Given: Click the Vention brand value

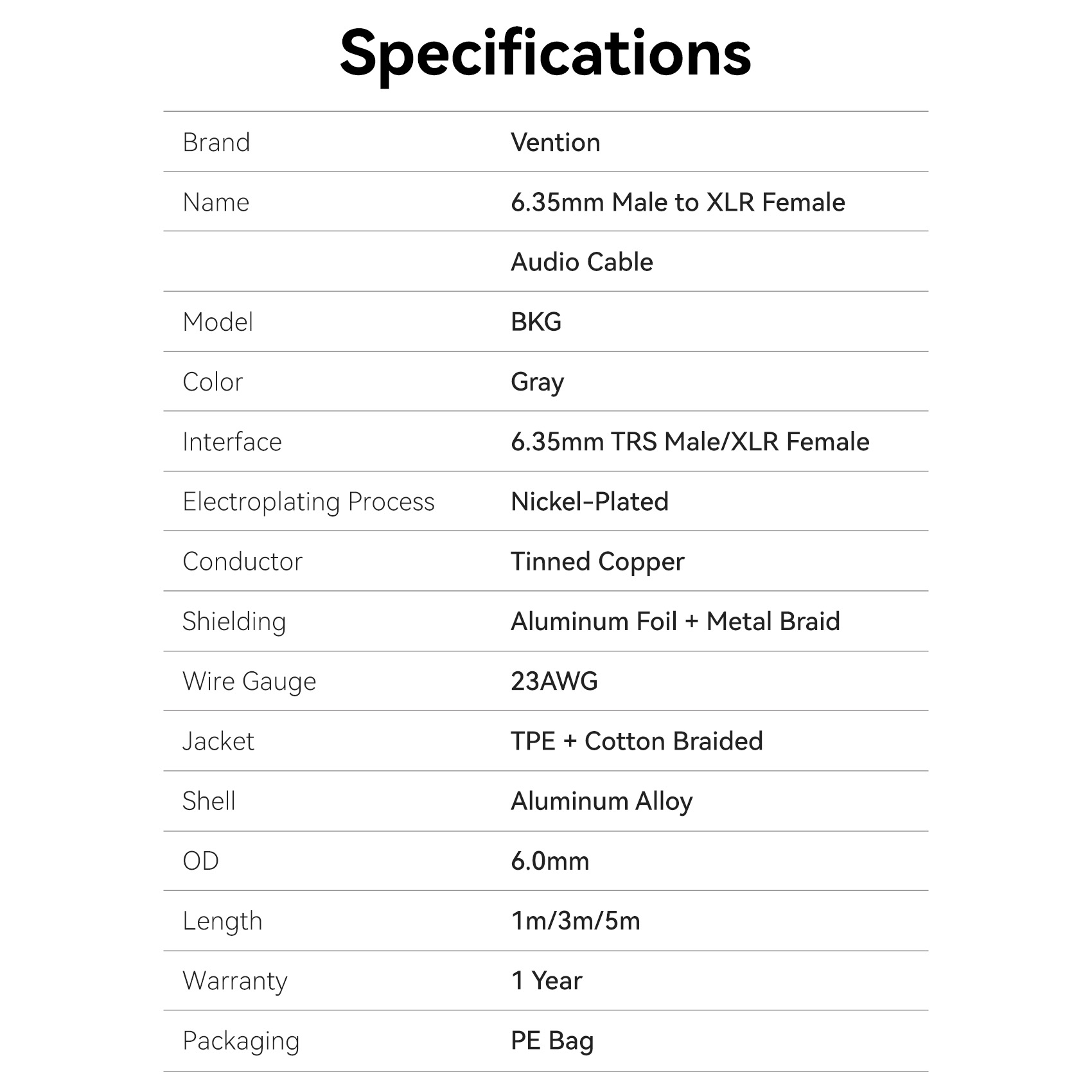Looking at the screenshot, I should [555, 143].
